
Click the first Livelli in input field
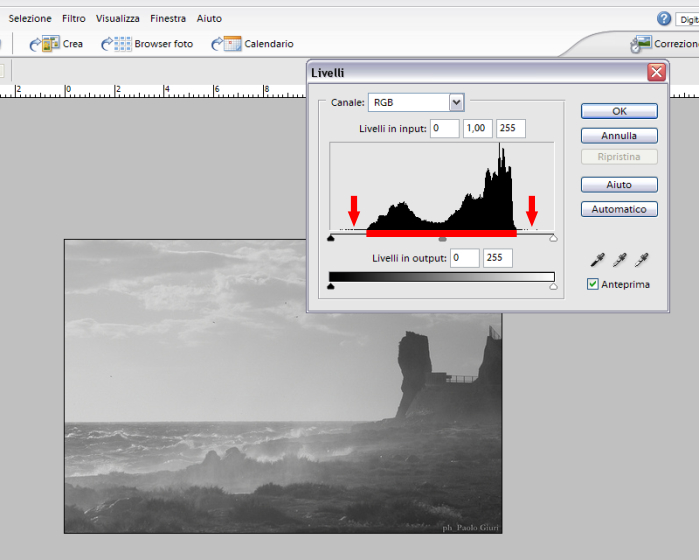coord(445,128)
